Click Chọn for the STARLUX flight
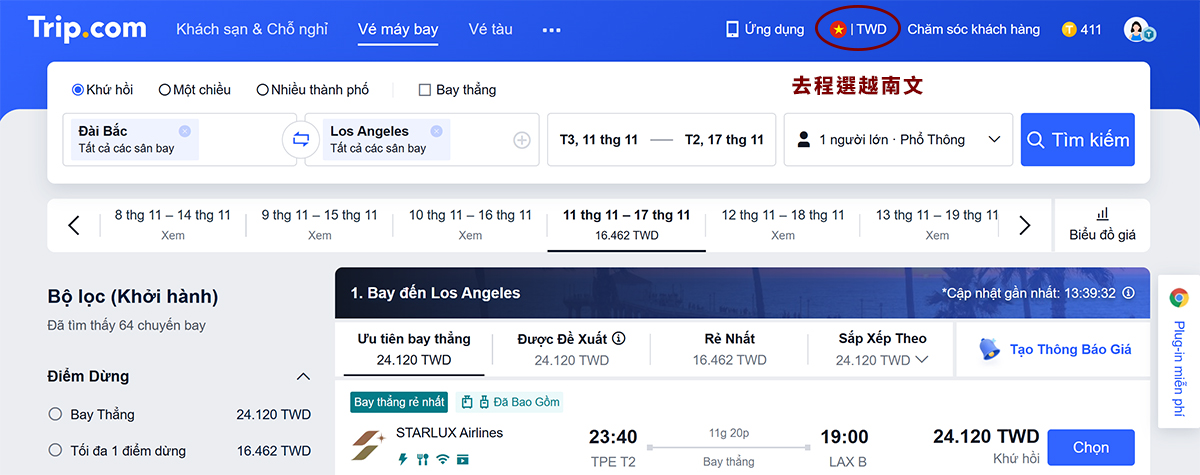Viewport: 1200px width, 475px height. click(1090, 447)
